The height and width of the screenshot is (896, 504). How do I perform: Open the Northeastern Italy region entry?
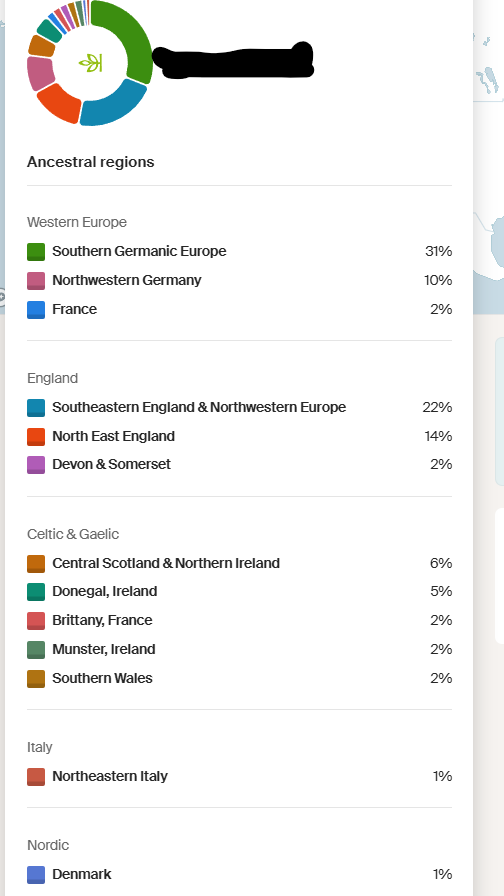239,777
